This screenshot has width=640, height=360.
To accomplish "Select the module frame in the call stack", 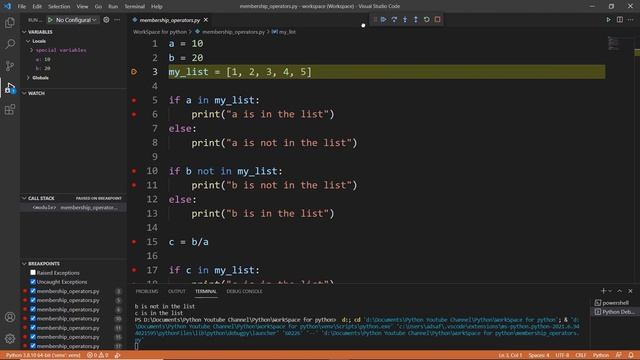I will click(x=73, y=207).
